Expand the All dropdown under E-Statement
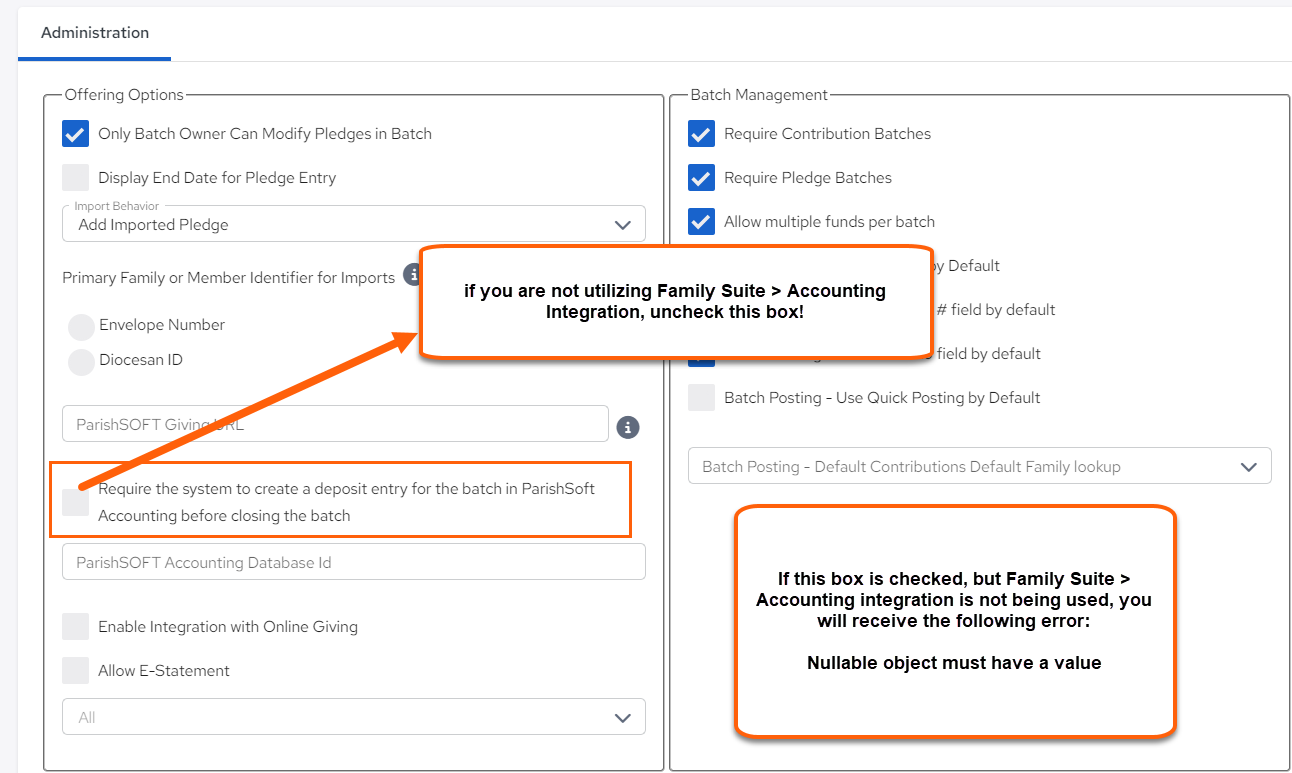 click(x=354, y=717)
